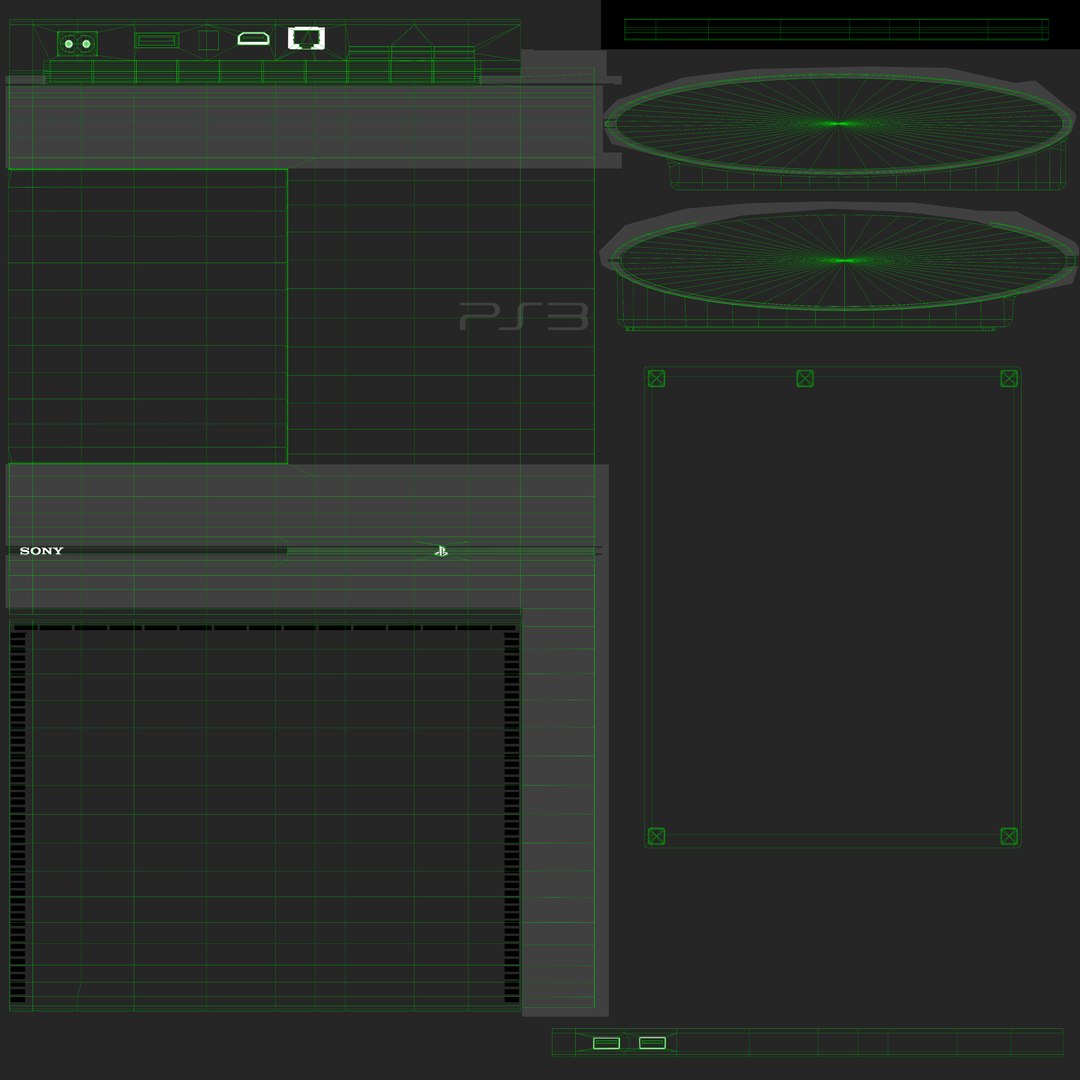1080x1080 pixels.
Task: Click the figure-eight power socket icon
Action: (x=77, y=44)
